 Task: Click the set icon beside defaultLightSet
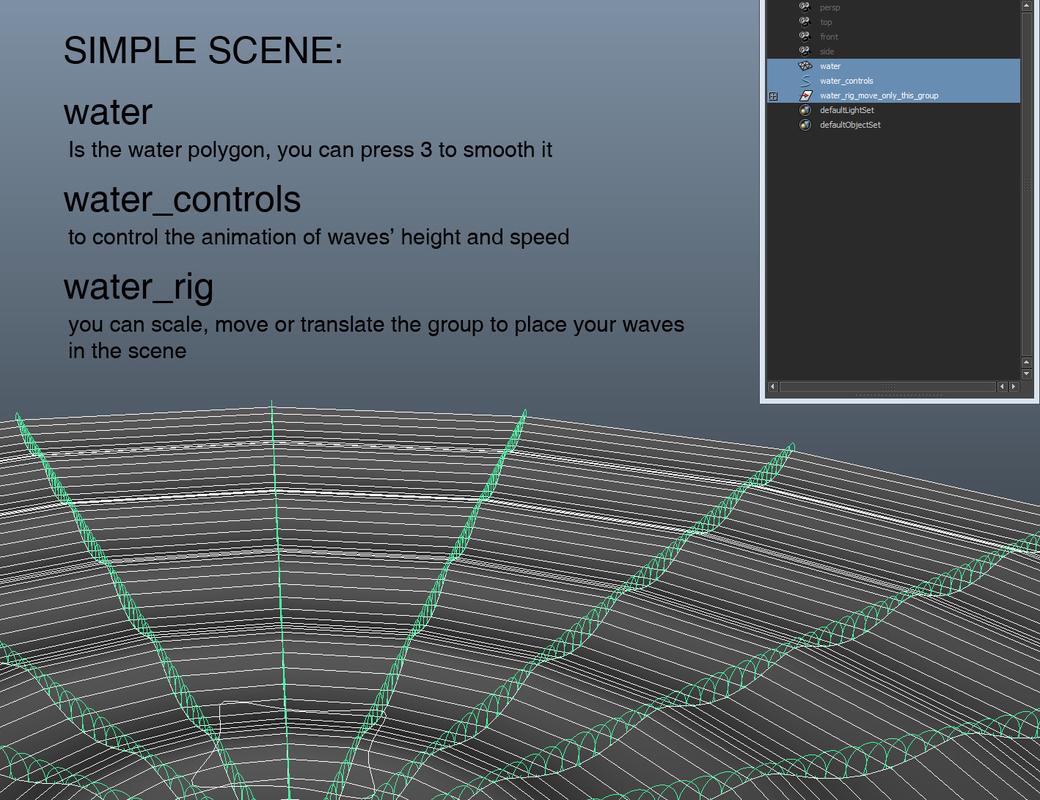click(804, 110)
